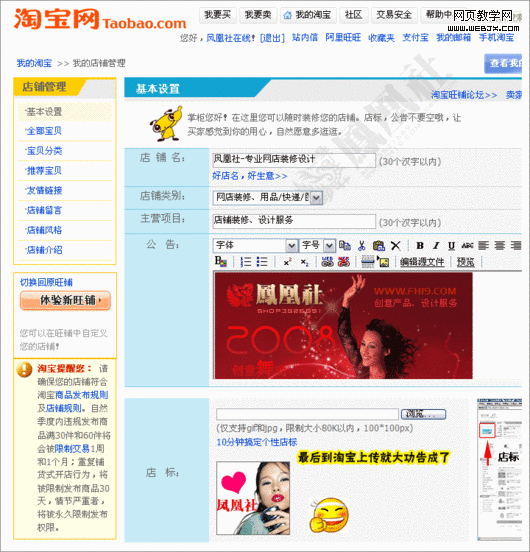Select 基本设置 in the shop management sidebar
The height and width of the screenshot is (552, 530).
(44, 112)
